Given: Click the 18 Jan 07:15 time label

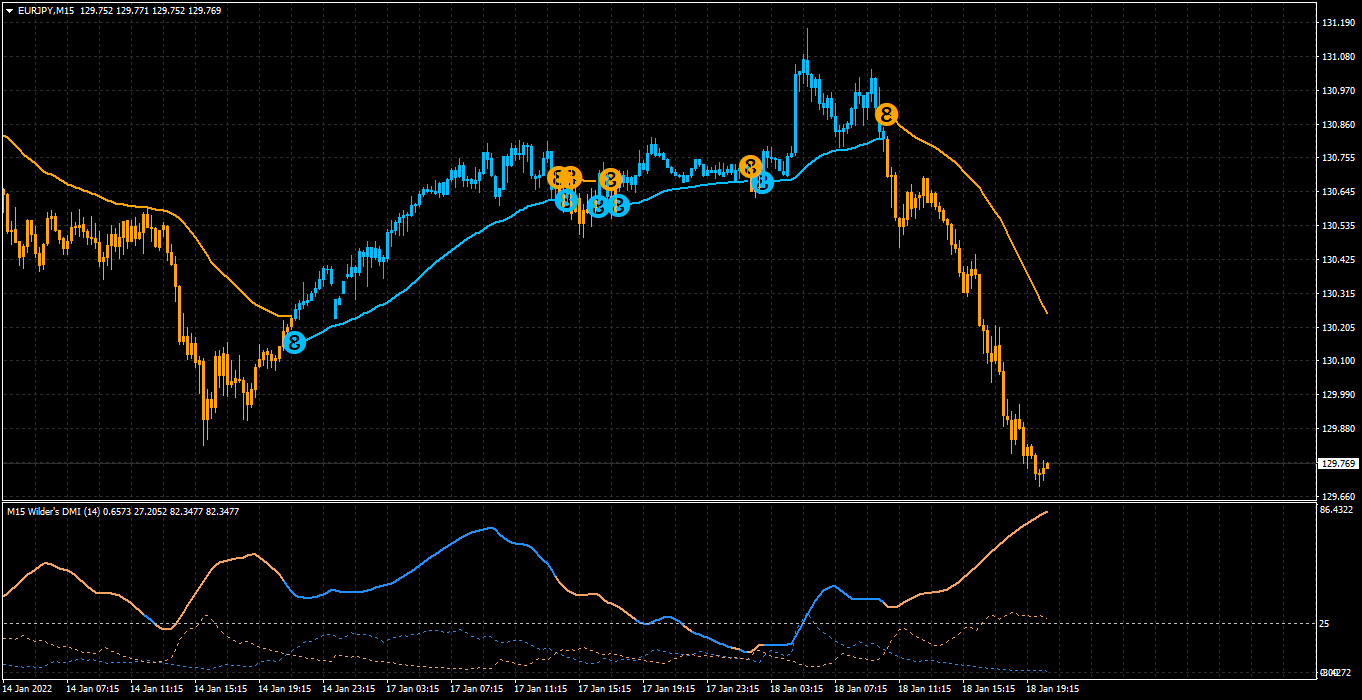Looking at the screenshot, I should 861,689.
